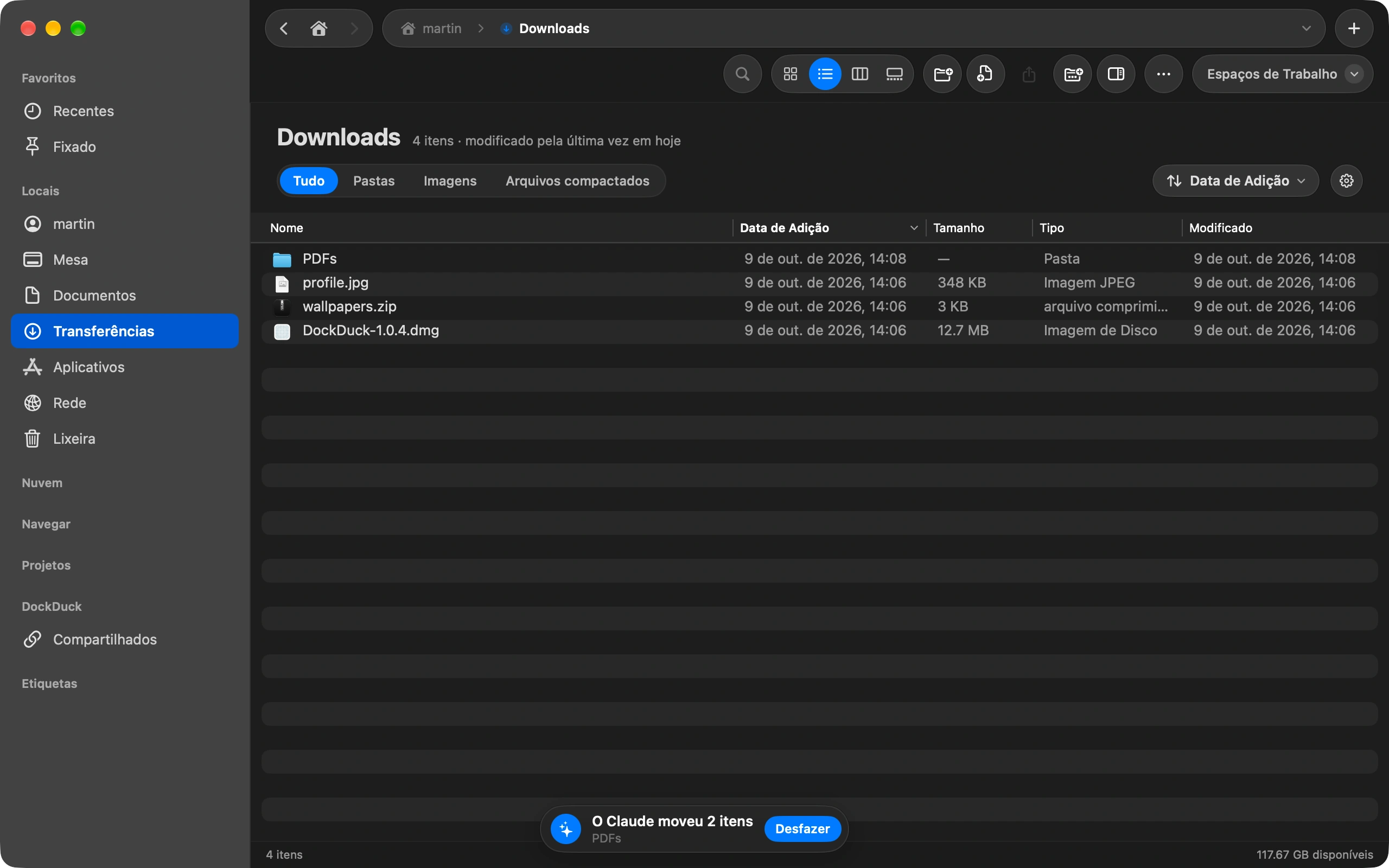Switch to gallery view
The height and width of the screenshot is (868, 1389).
pyautogui.click(x=894, y=74)
